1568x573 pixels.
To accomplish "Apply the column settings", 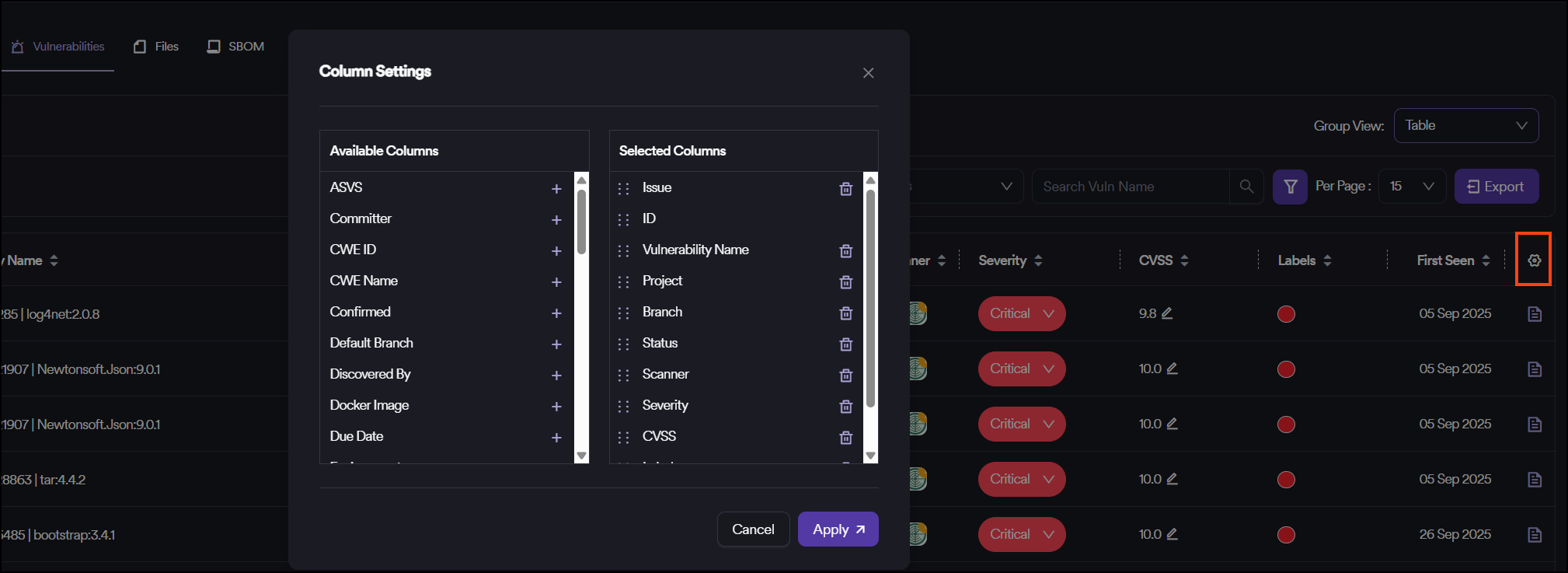I will pyautogui.click(x=838, y=529).
